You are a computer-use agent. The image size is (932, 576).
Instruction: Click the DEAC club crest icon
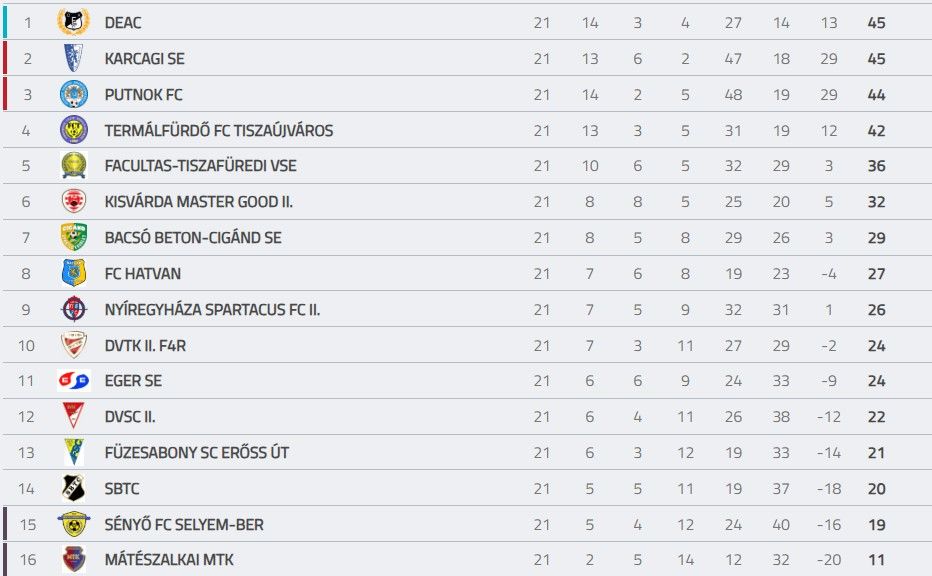[x=73, y=22]
